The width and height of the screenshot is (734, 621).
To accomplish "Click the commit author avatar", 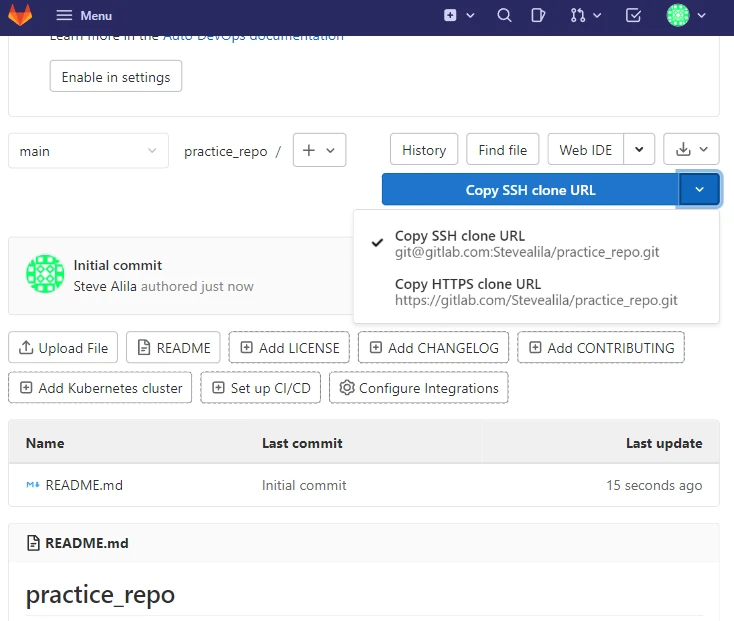I will pyautogui.click(x=45, y=274).
